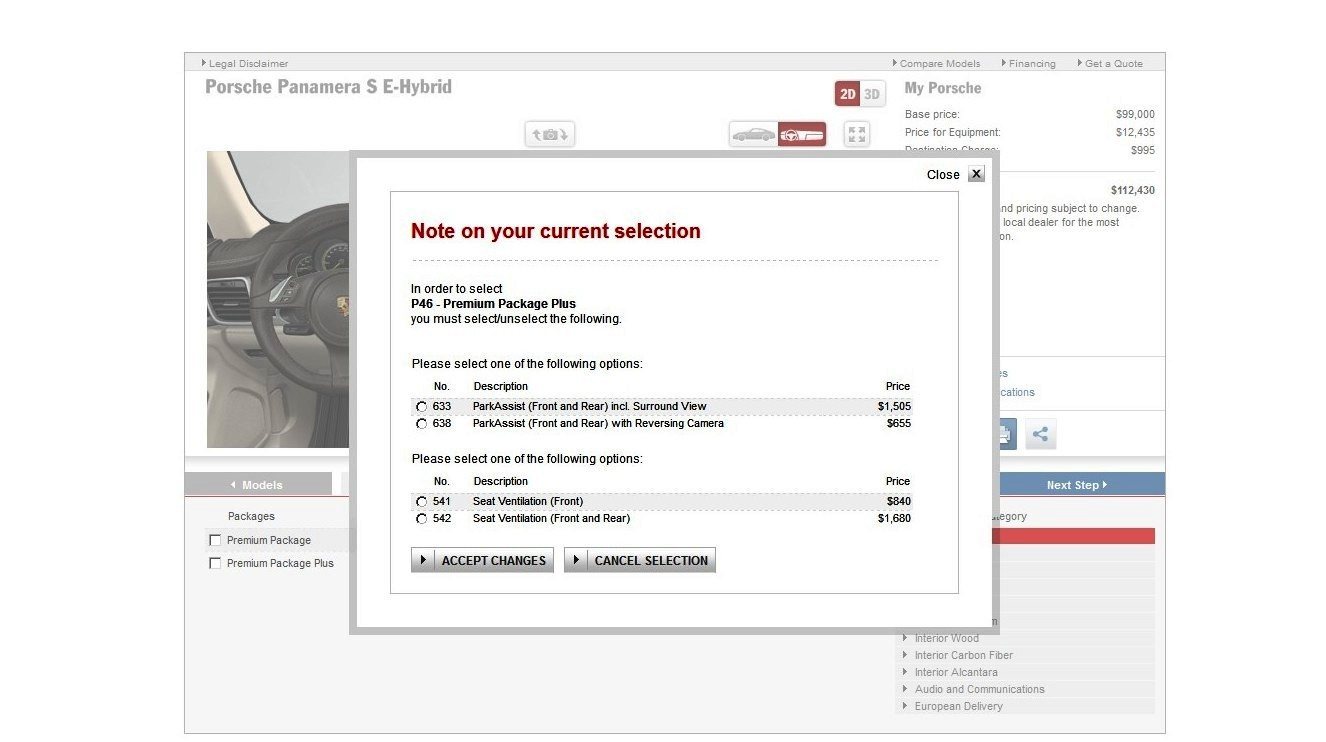Proceed with Next Step button
Viewport: 1326px width, 742px height.
tap(1078, 484)
